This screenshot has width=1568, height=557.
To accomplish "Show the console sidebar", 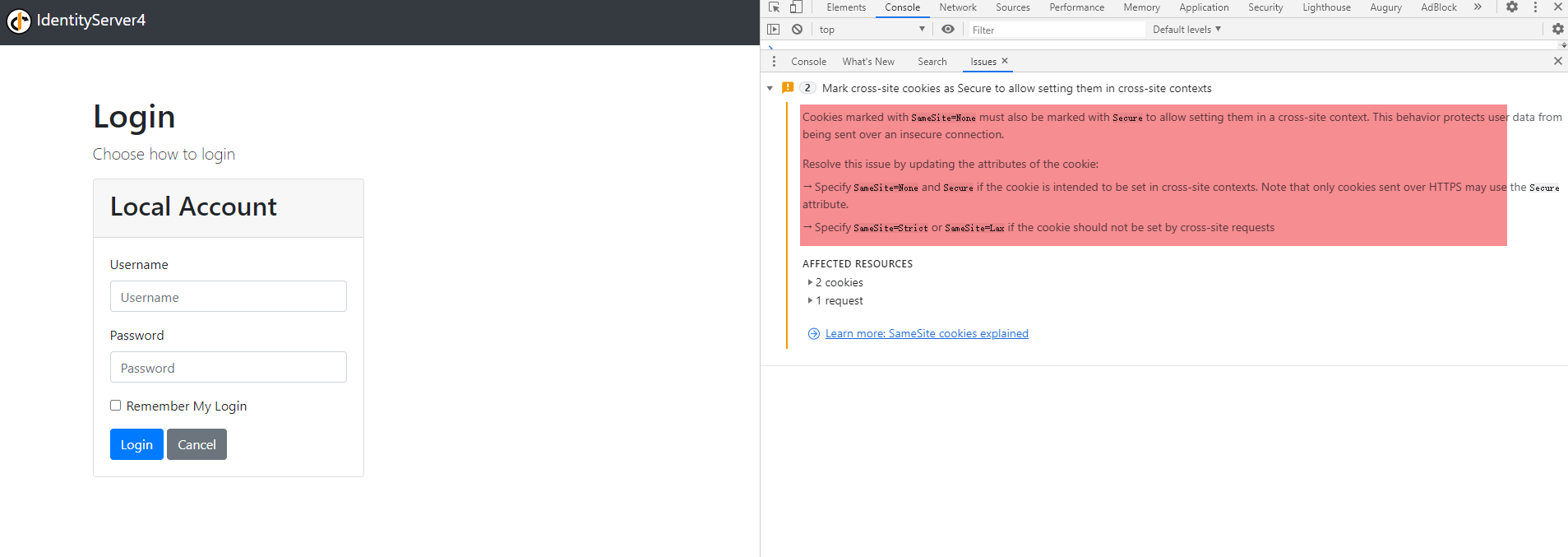I will 773,30.
